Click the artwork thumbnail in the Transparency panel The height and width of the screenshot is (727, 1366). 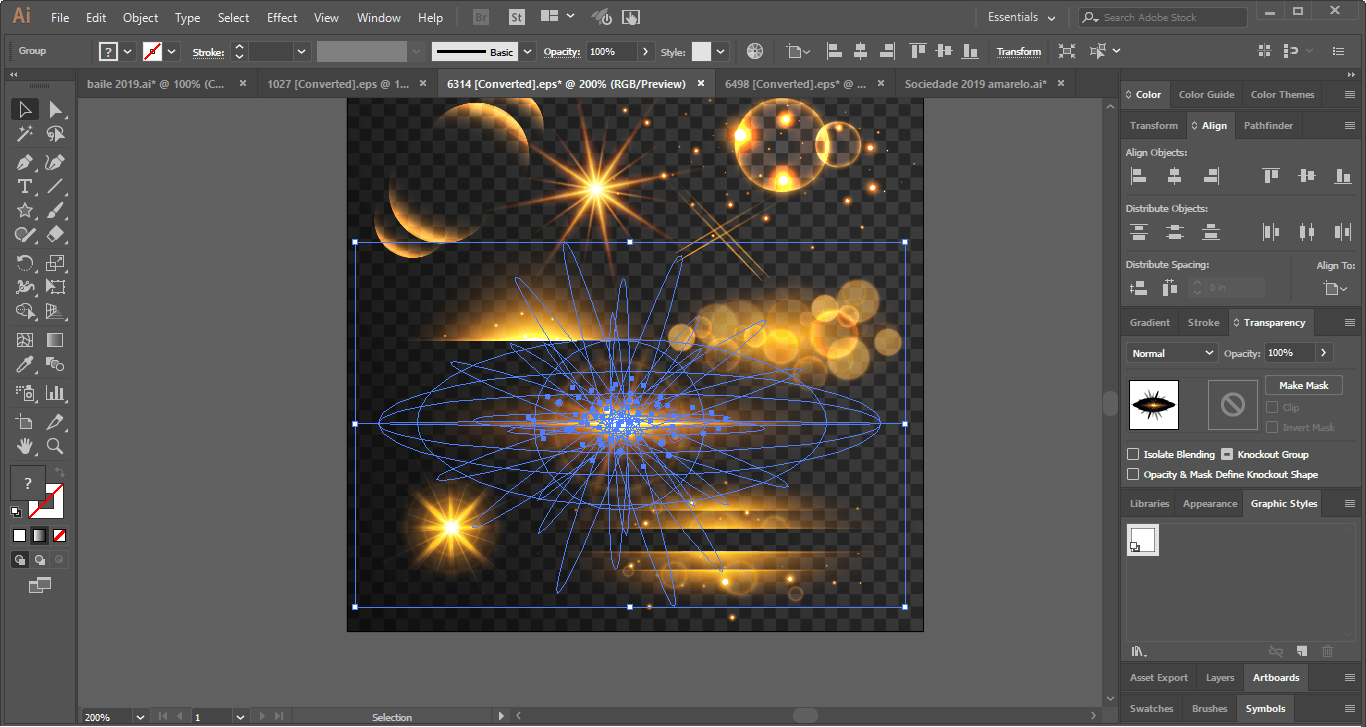(x=1153, y=405)
